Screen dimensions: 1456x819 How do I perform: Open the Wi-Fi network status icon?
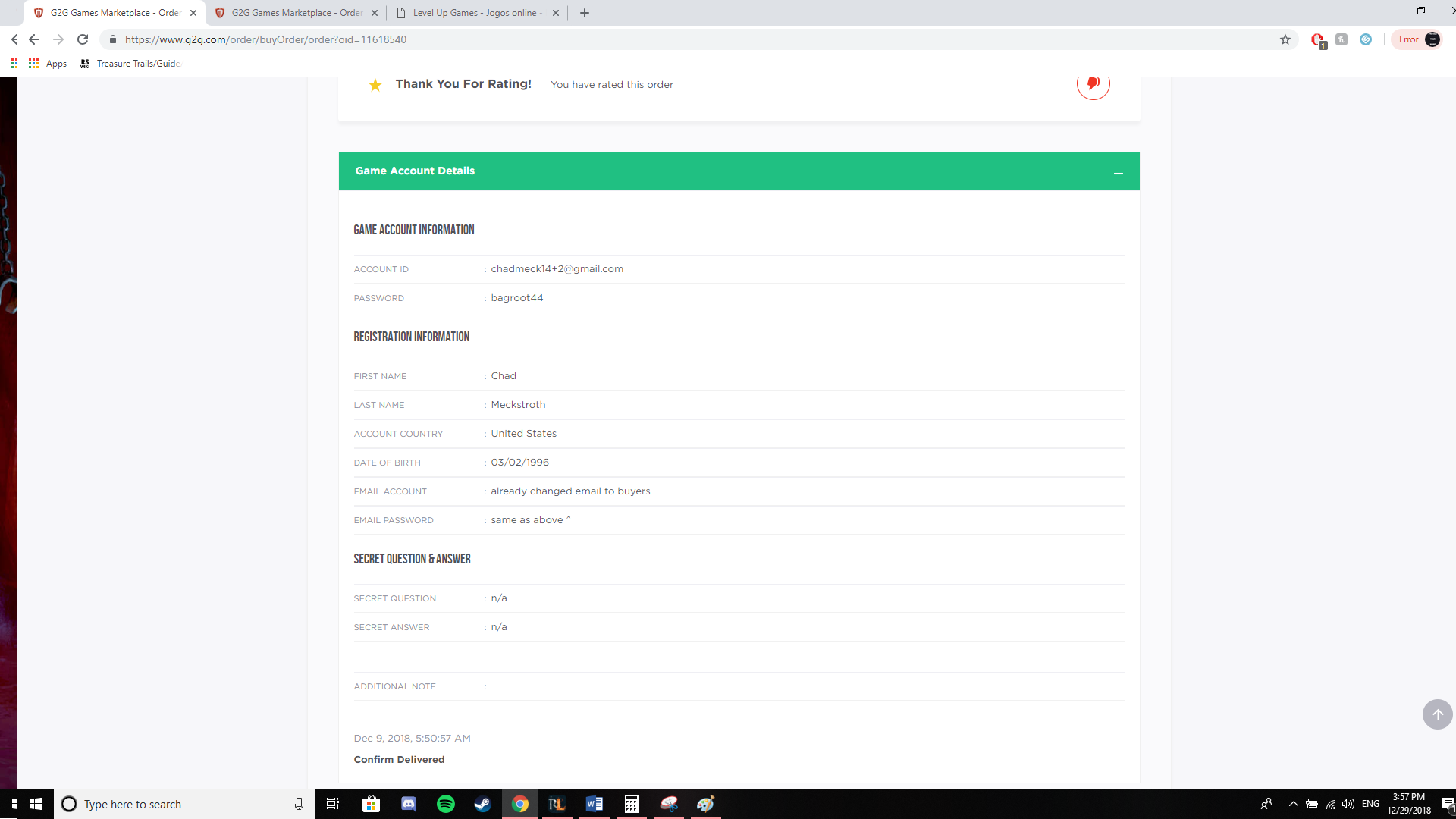pyautogui.click(x=1331, y=804)
